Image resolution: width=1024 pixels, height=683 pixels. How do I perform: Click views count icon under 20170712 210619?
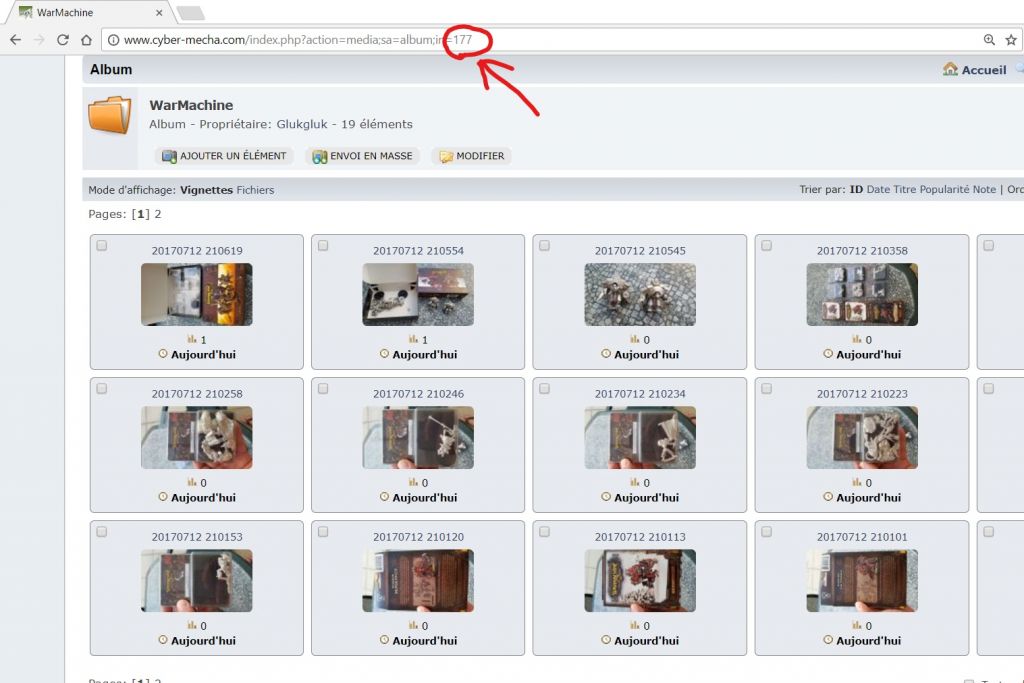coord(192,339)
